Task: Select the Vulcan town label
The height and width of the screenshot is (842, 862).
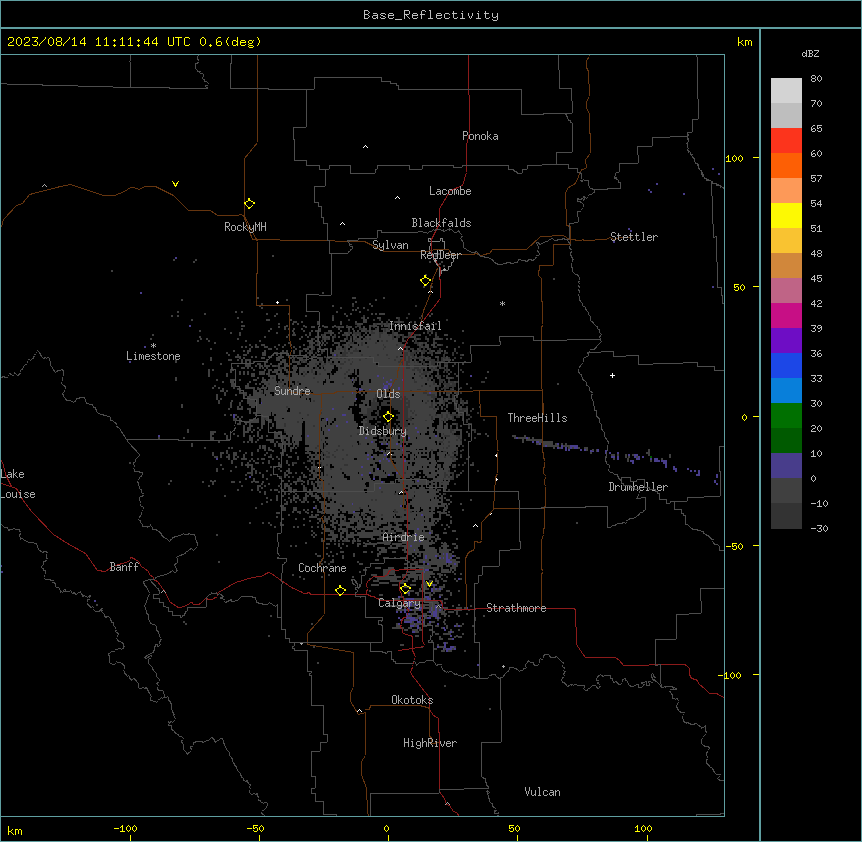Action: [543, 792]
